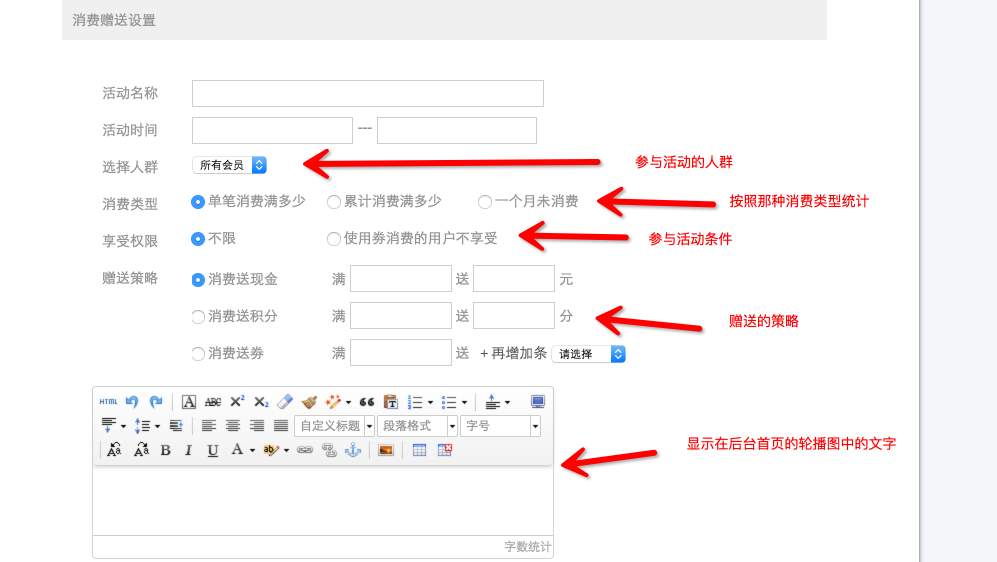Click the insert table icon
The height and width of the screenshot is (562, 997).
420,451
